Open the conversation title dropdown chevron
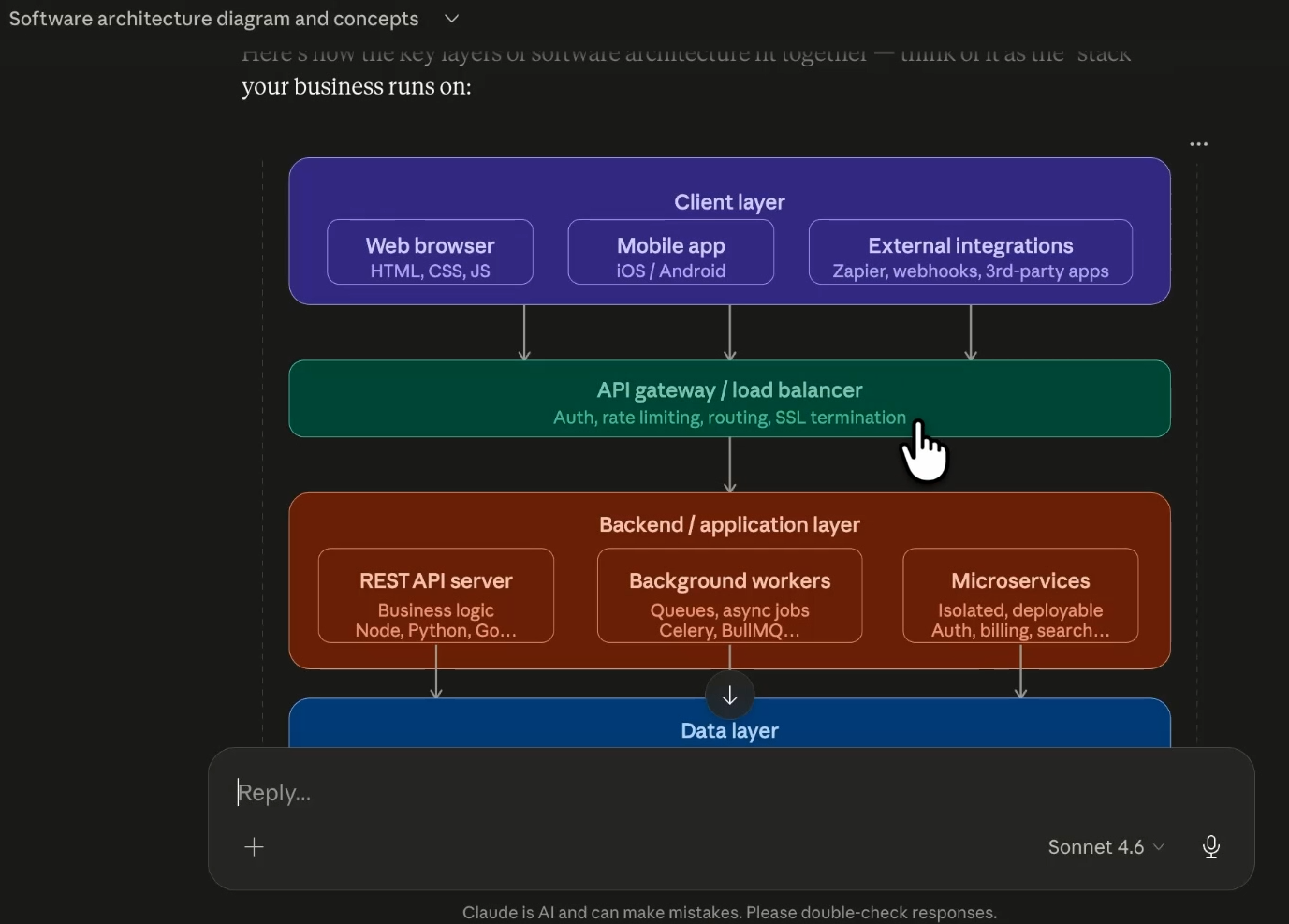 tap(451, 18)
